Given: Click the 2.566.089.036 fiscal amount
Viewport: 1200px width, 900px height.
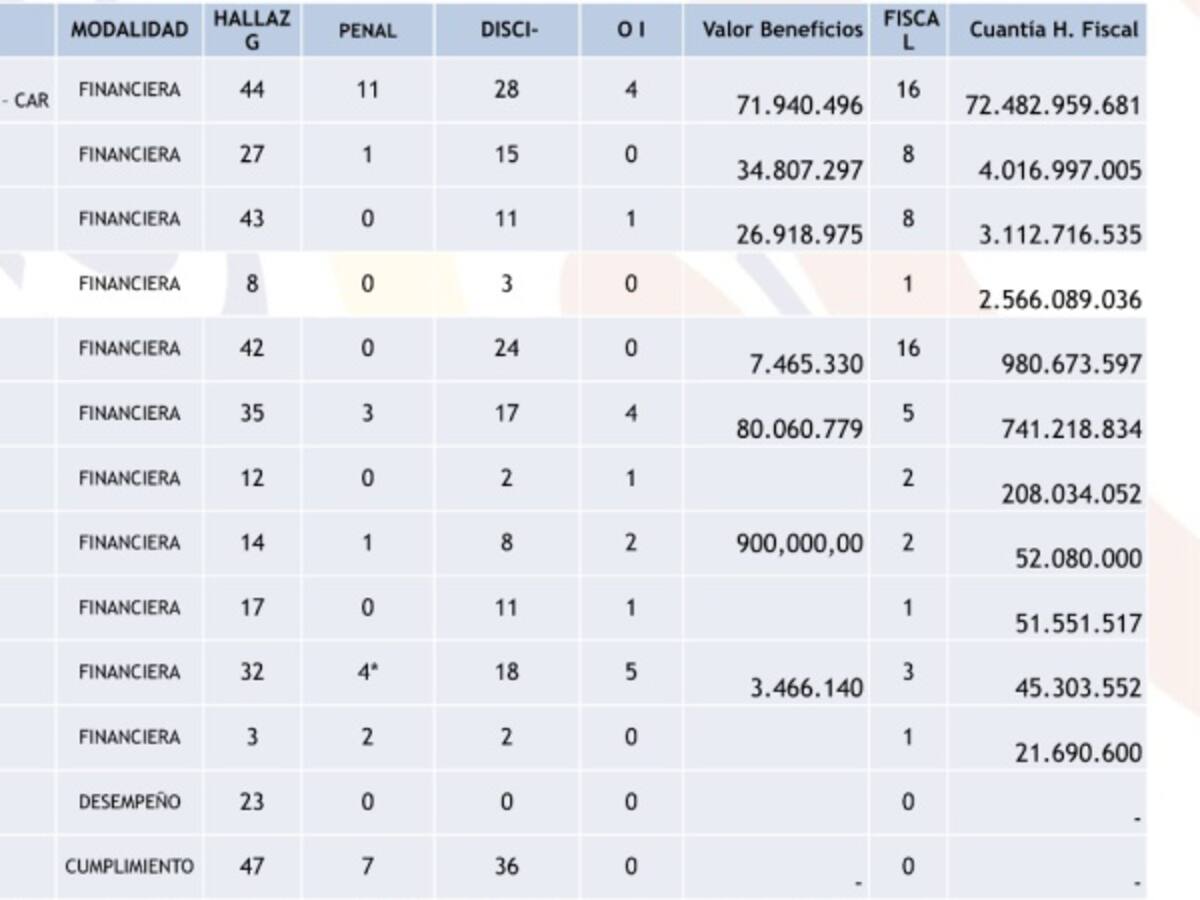Looking at the screenshot, I should (1060, 300).
